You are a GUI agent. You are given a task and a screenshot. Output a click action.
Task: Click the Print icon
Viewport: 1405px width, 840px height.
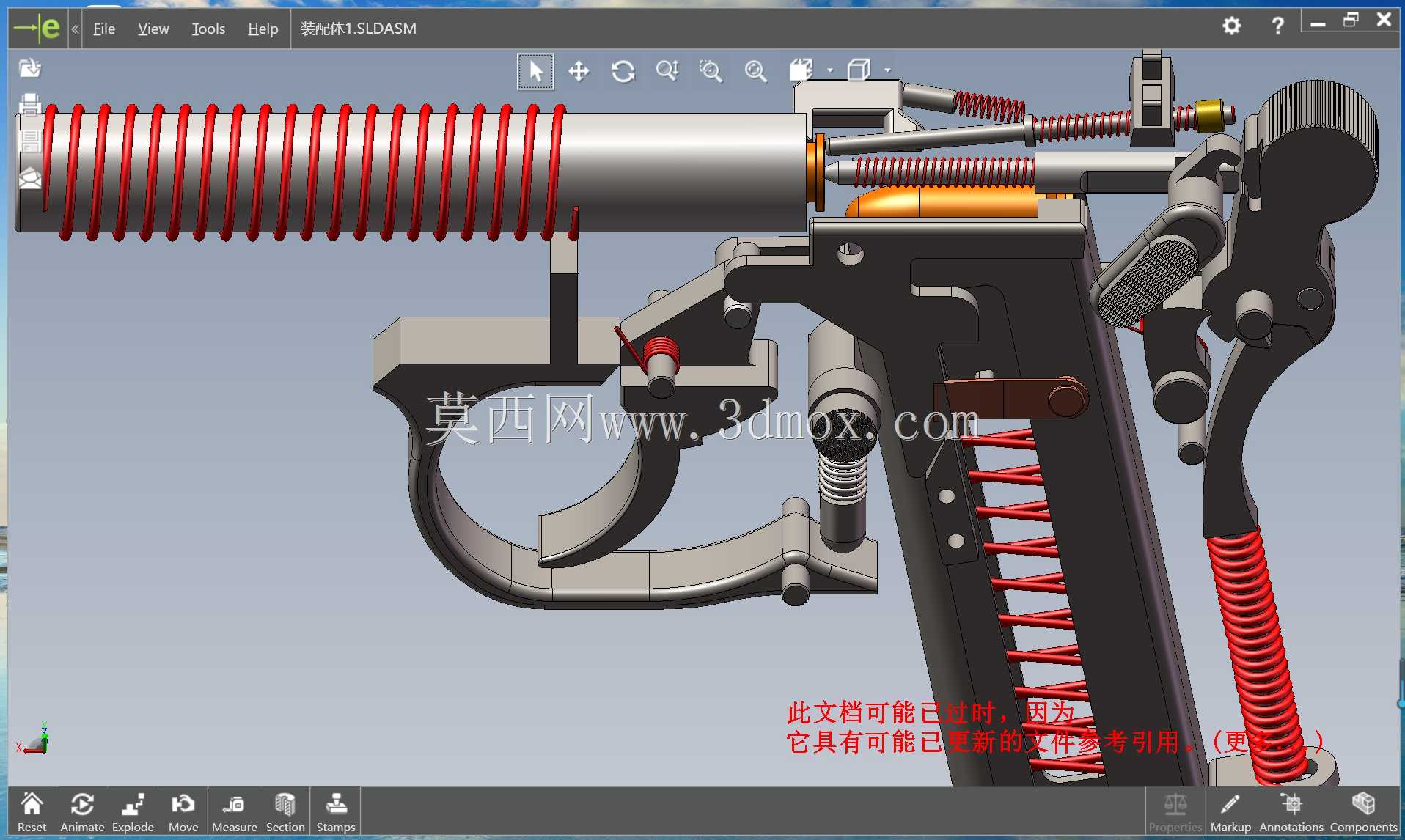point(30,104)
